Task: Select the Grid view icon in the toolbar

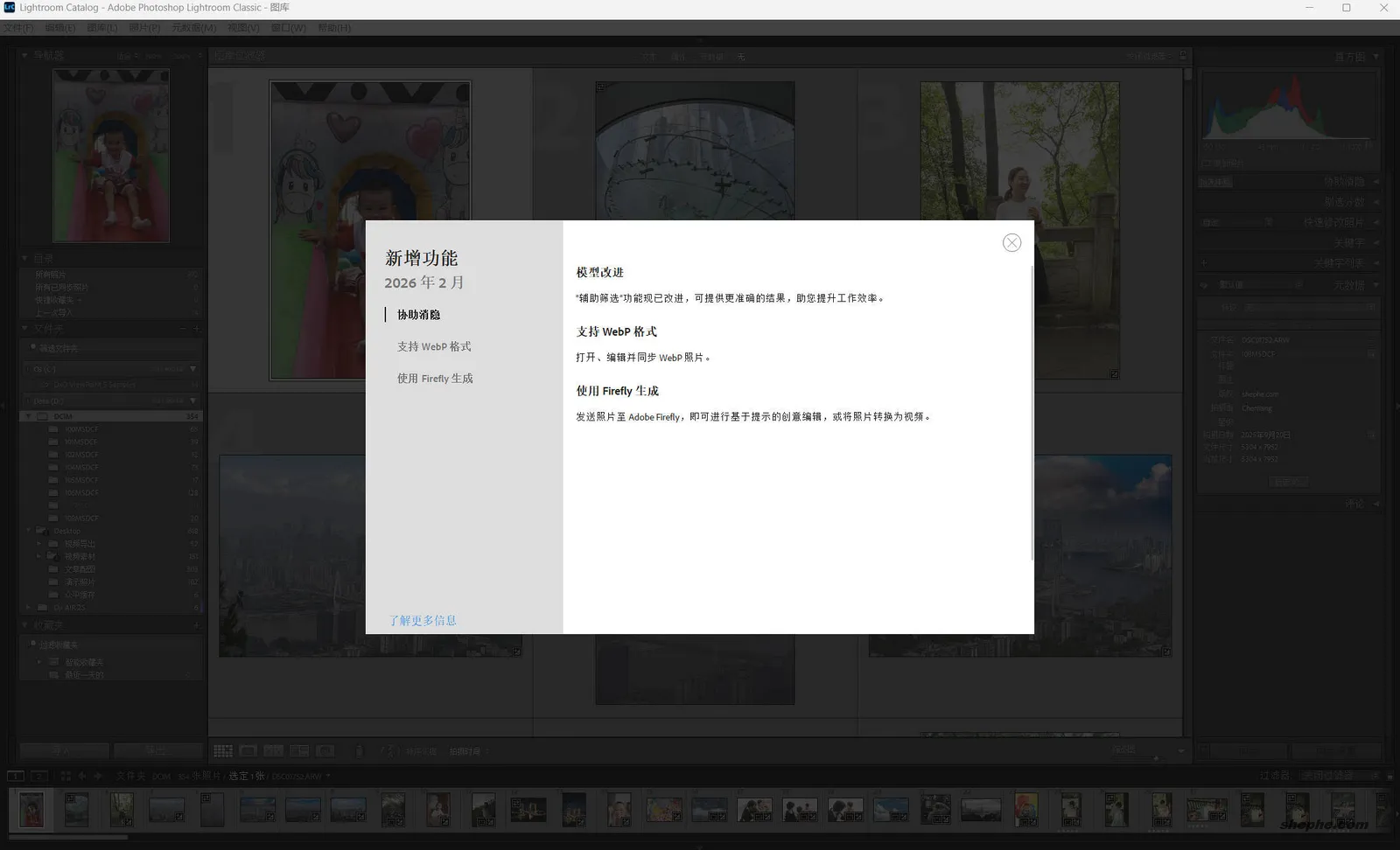Action: [x=223, y=750]
